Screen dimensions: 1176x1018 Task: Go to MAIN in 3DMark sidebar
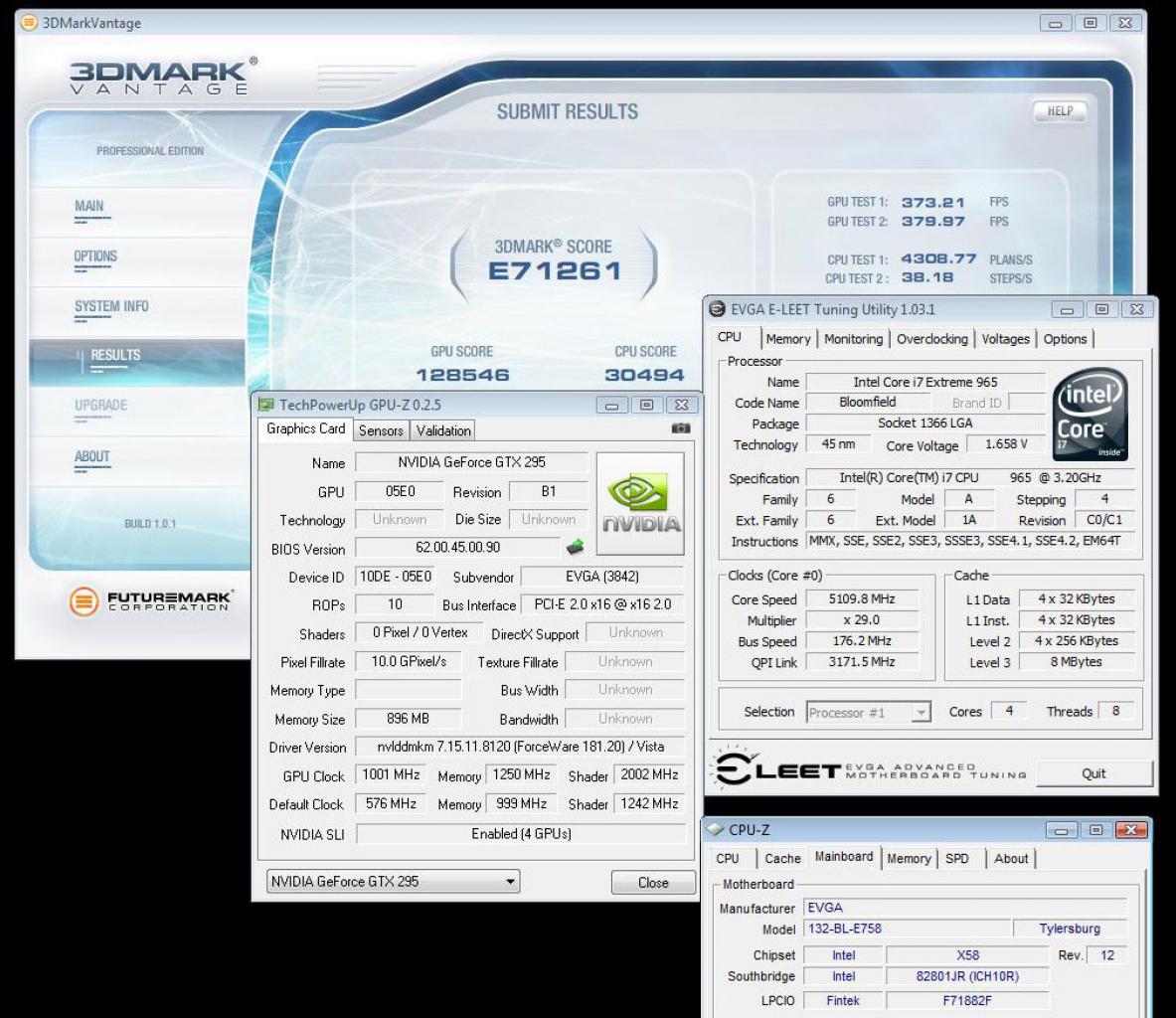point(89,207)
